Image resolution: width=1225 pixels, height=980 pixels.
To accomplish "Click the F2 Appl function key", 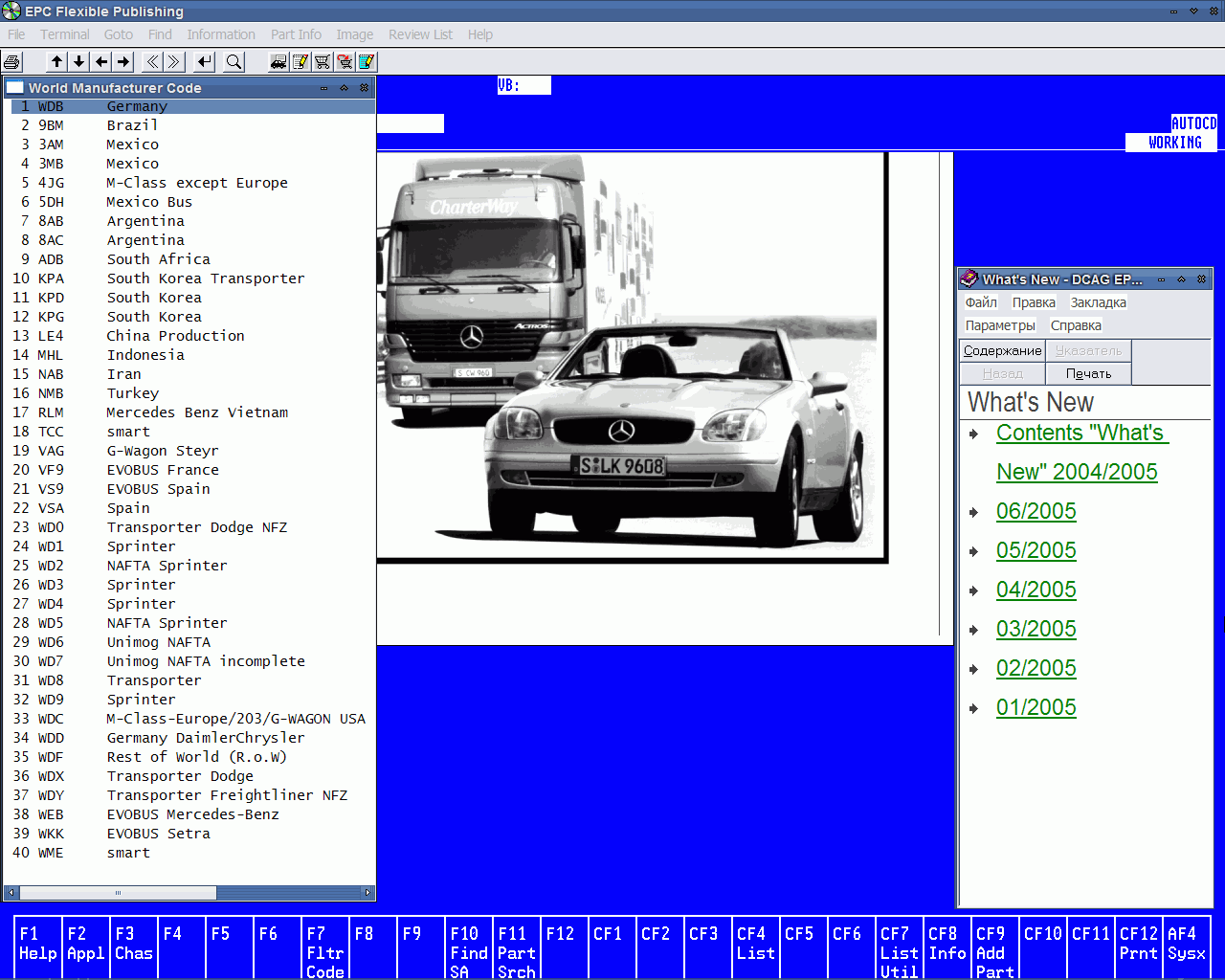I will click(86, 947).
